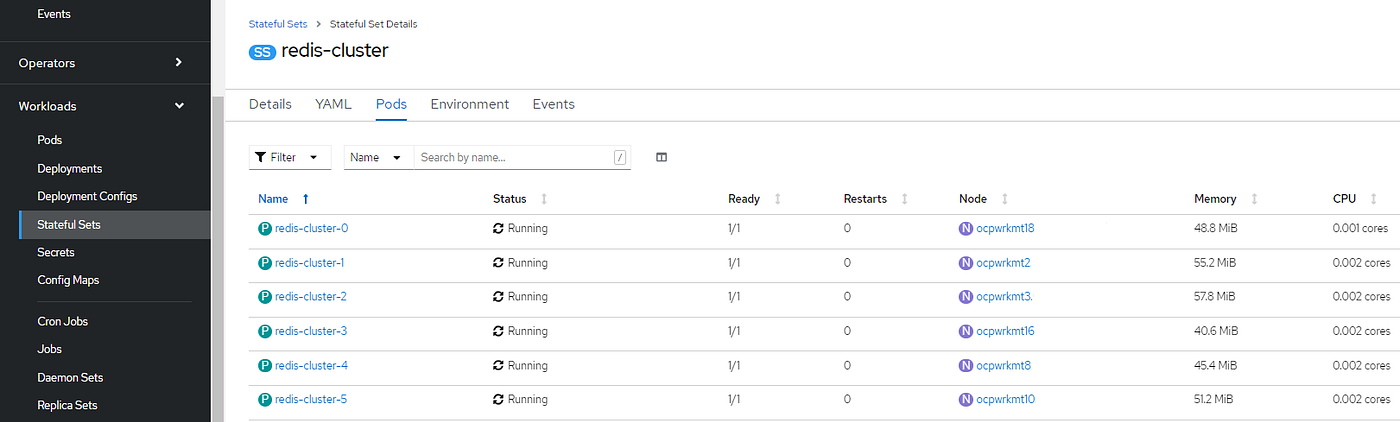Click the N icon of ocpwrkmt18
Screen dimensions: 1400x422
tap(966, 228)
